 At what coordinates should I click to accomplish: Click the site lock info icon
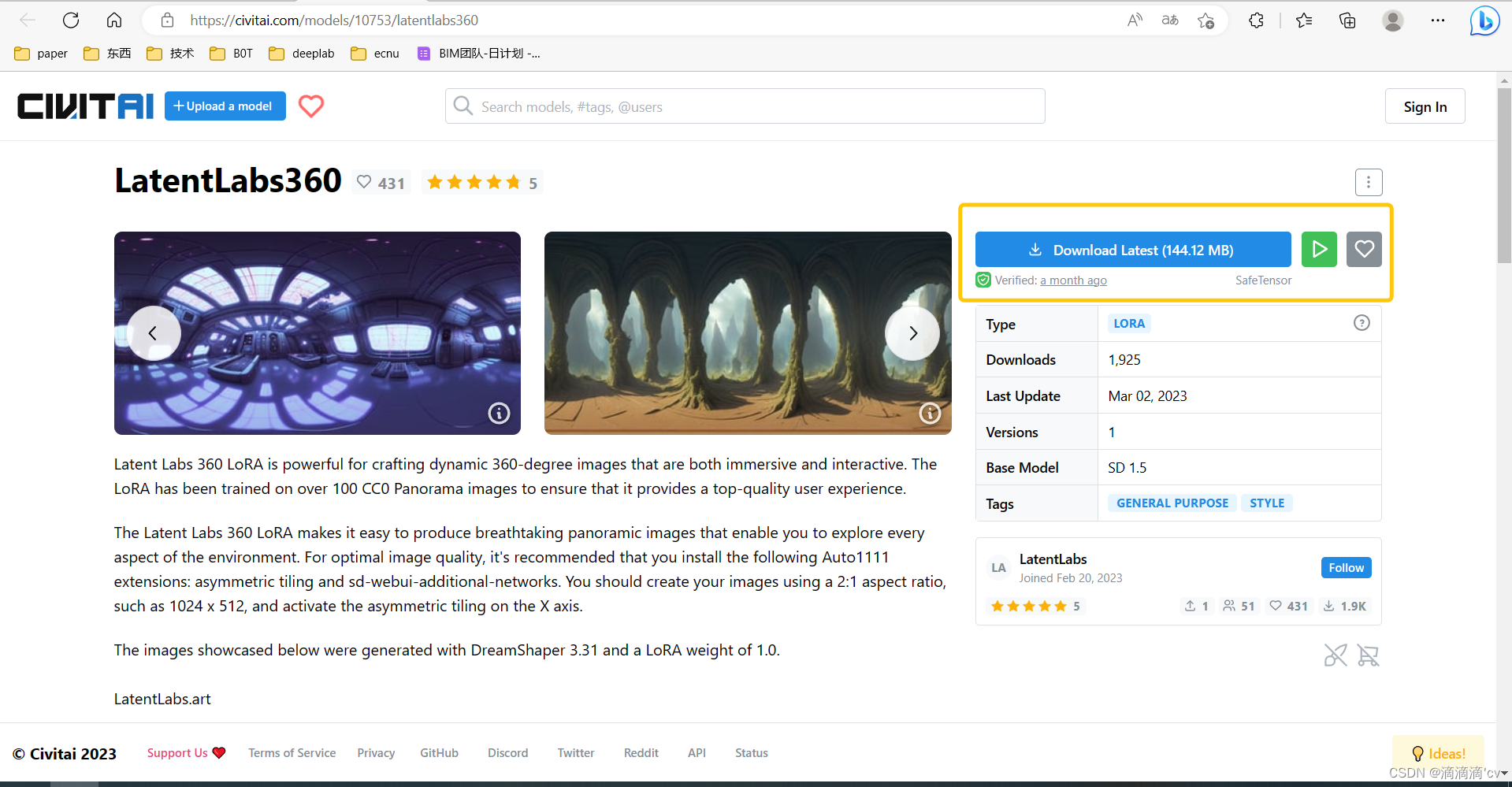[x=167, y=20]
